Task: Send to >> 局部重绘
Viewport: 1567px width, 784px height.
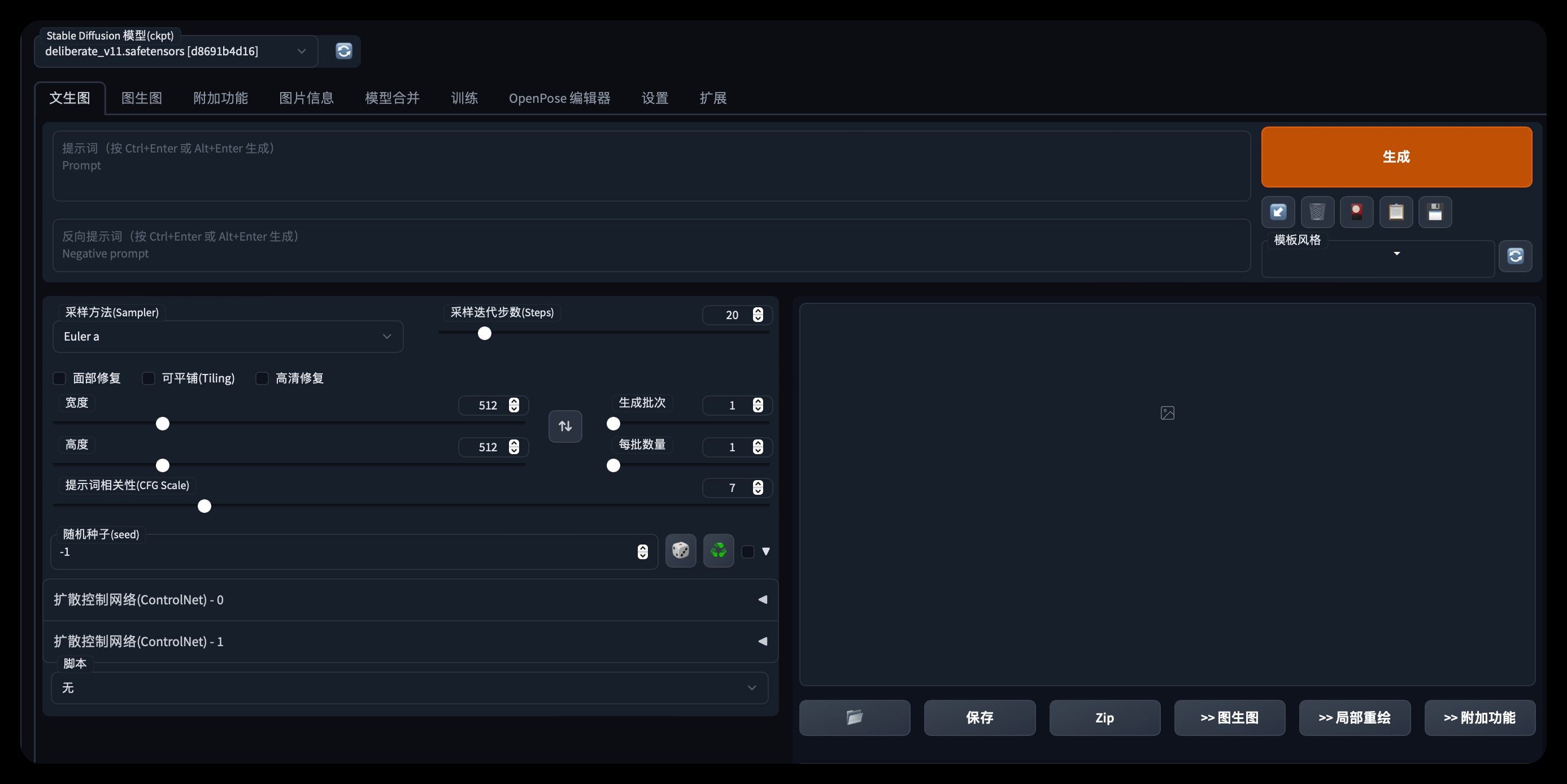Action: (x=1355, y=717)
